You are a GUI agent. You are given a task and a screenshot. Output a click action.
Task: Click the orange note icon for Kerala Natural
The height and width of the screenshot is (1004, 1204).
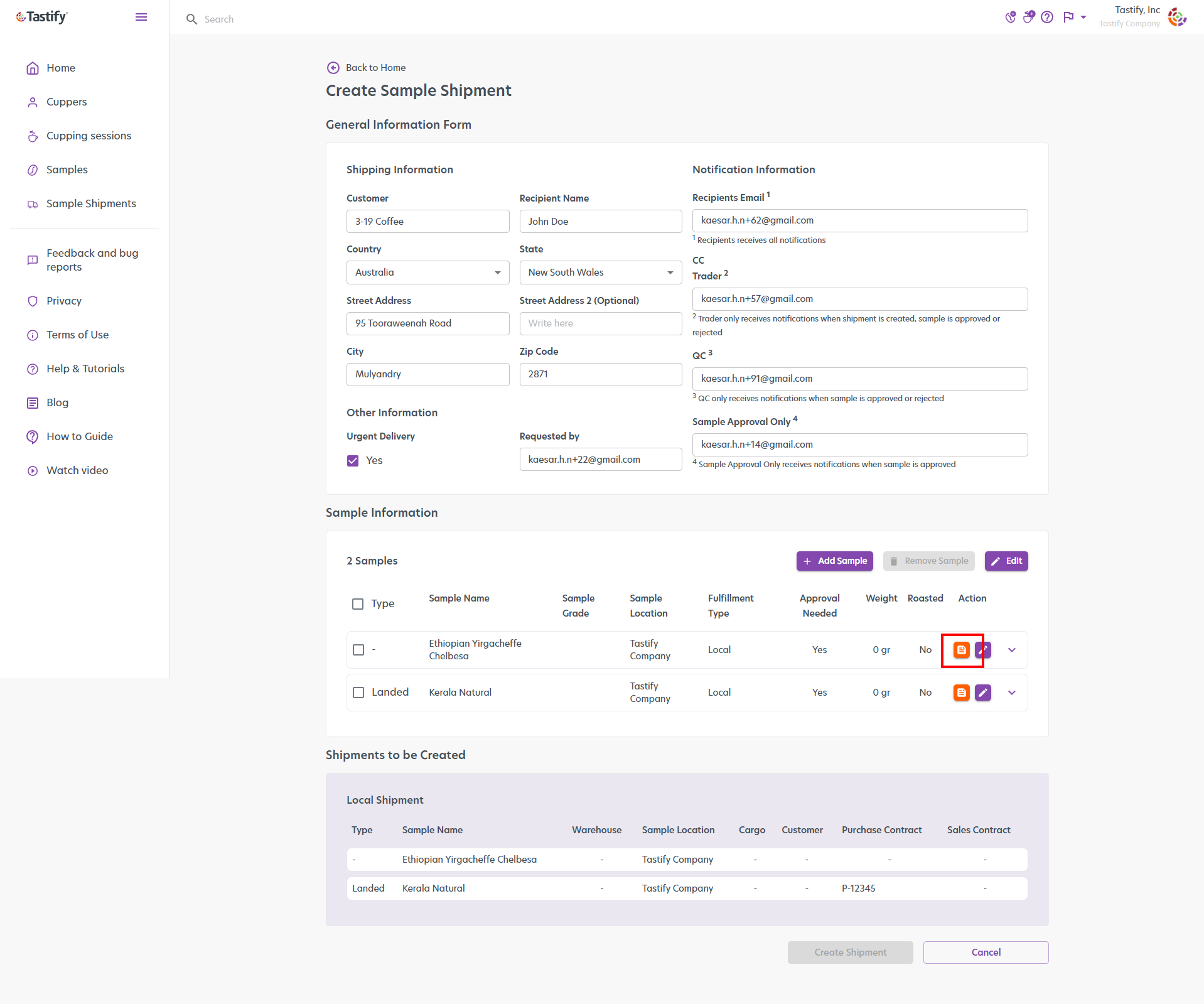pos(960,693)
